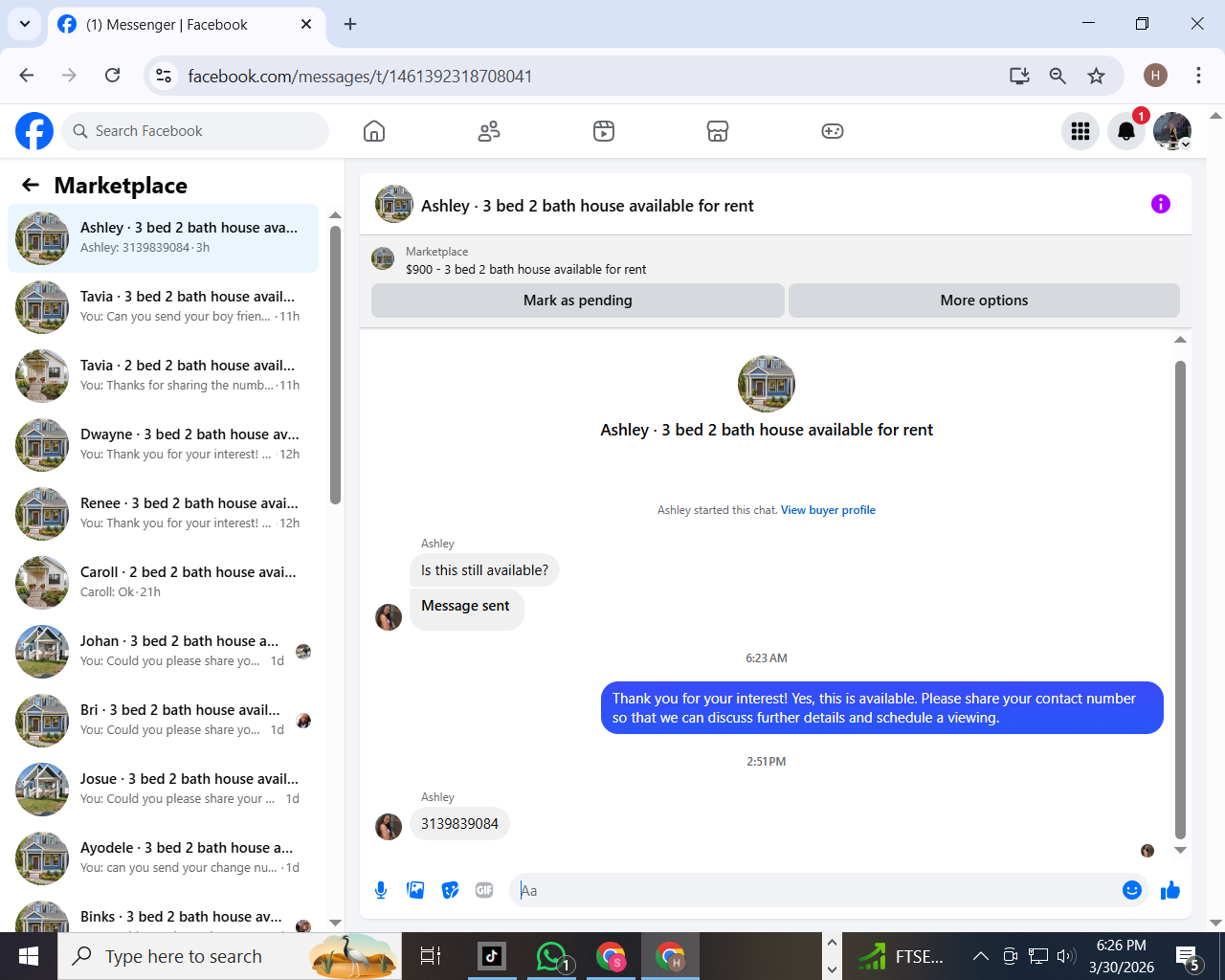Open Ashley's 3 bed 2 bath conversation
Screen dimensions: 1225x980
(x=163, y=237)
